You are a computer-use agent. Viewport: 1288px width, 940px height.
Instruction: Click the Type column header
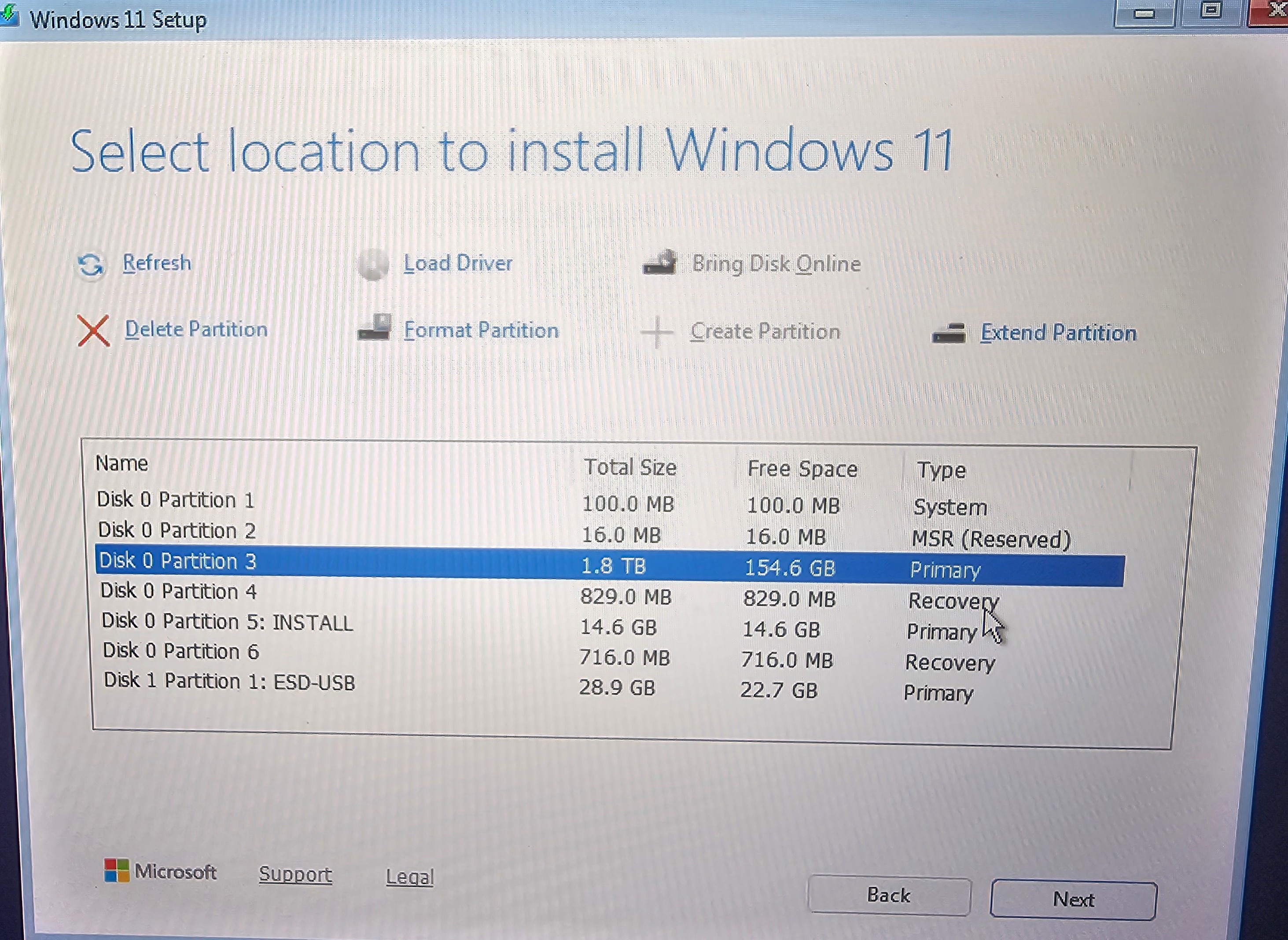(x=942, y=470)
